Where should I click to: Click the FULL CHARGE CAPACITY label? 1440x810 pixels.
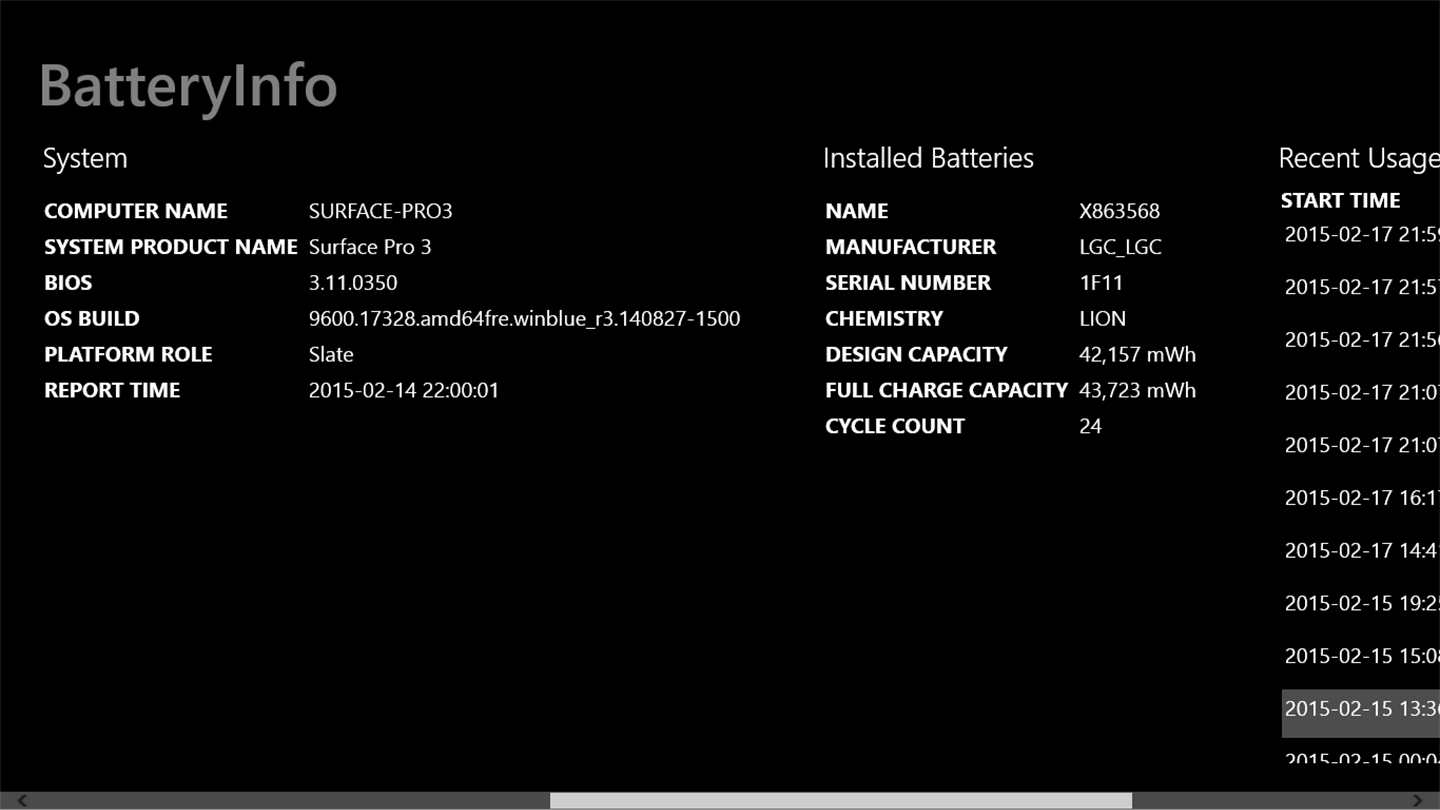946,391
